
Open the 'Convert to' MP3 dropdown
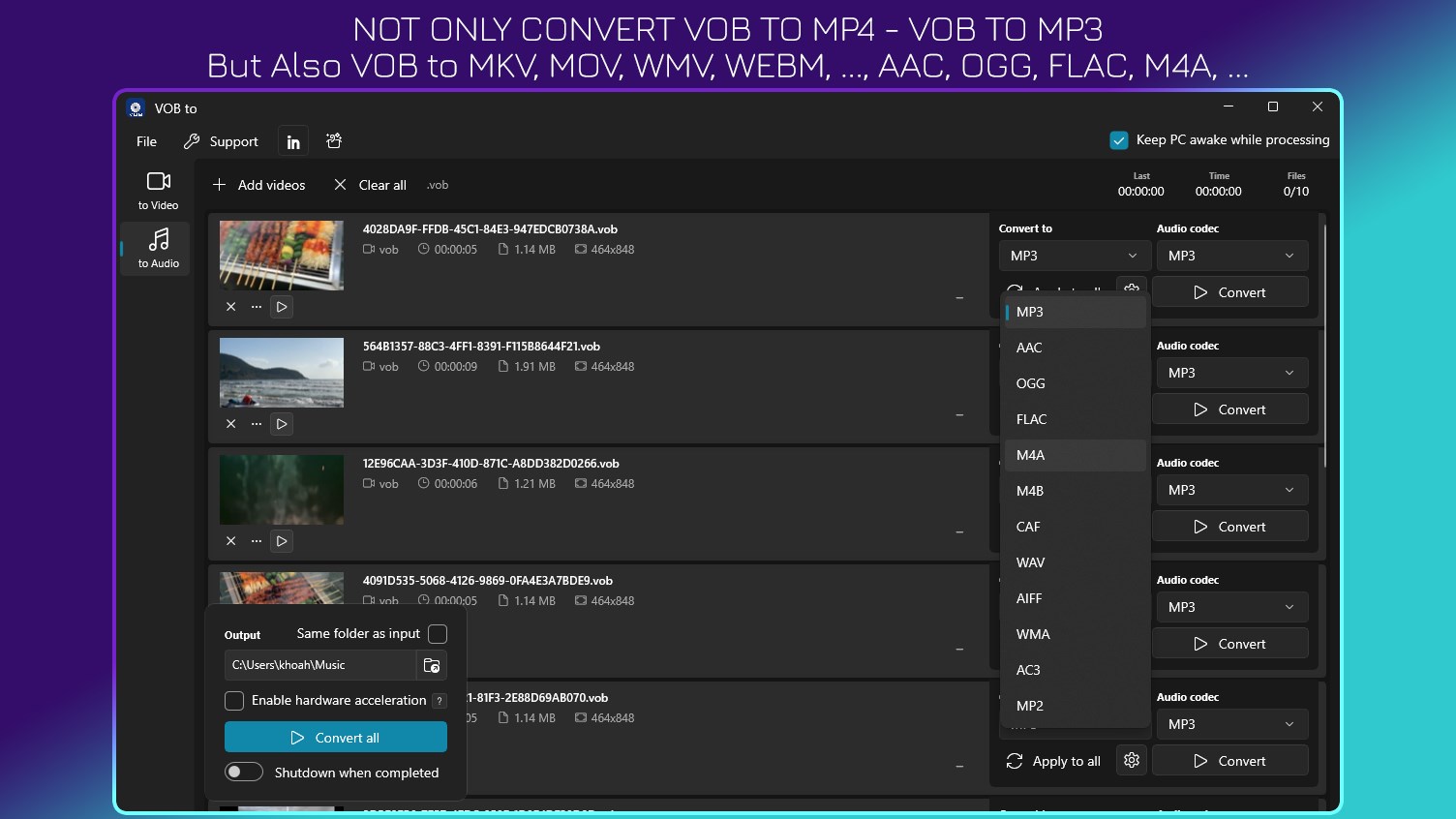1074,255
